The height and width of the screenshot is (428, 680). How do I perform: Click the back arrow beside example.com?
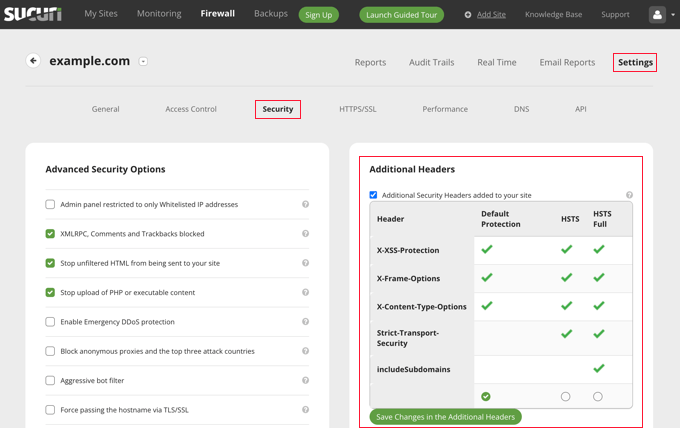33,61
